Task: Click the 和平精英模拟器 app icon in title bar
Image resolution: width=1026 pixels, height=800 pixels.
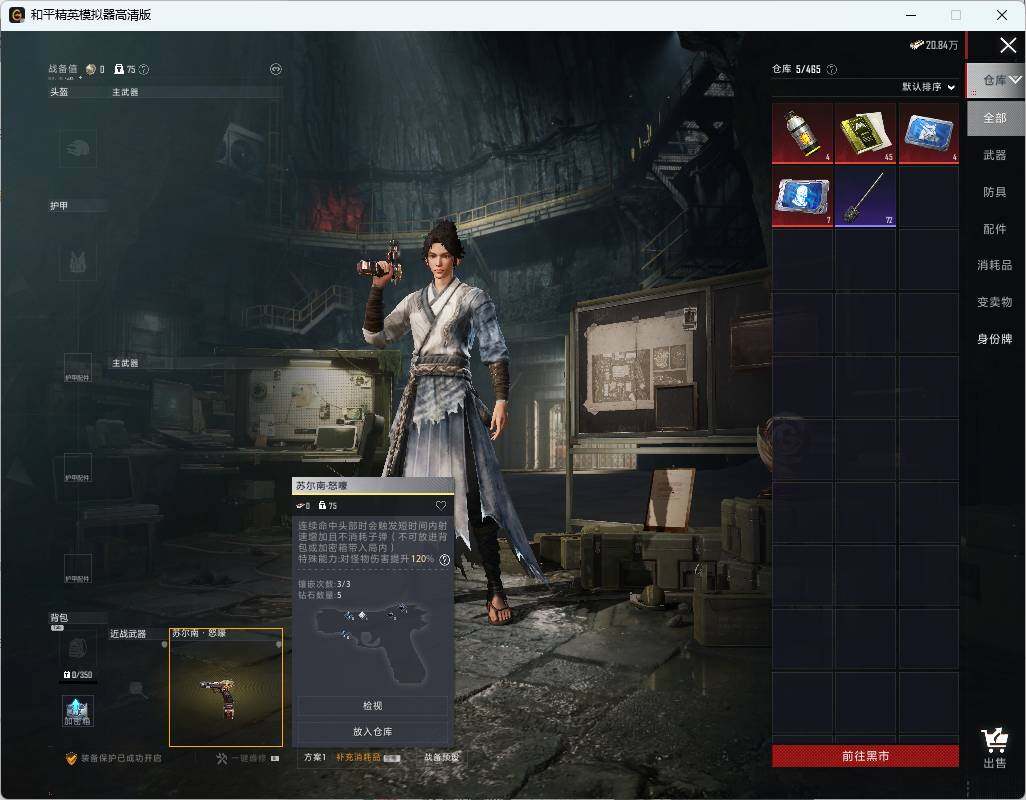Action: click(x=17, y=14)
